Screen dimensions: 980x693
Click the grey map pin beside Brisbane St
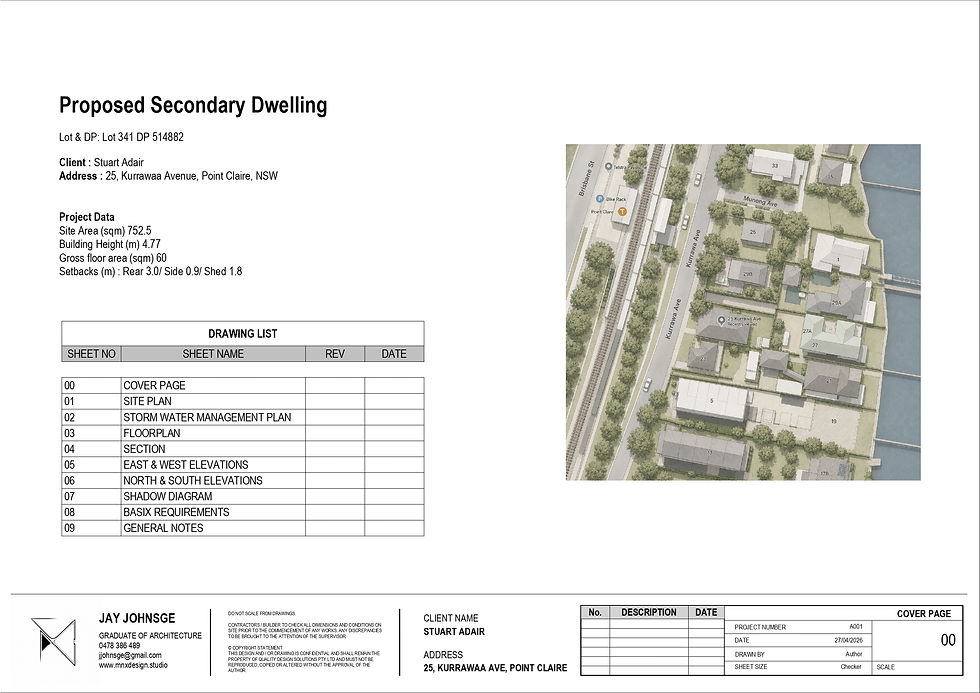[608, 167]
